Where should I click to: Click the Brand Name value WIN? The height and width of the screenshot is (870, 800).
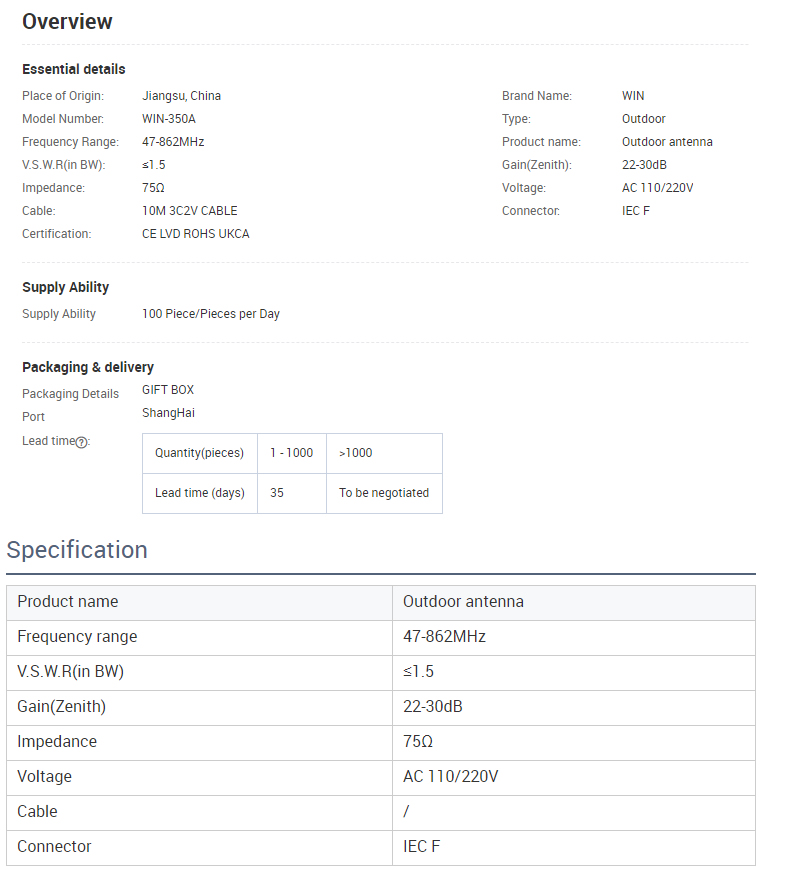pyautogui.click(x=633, y=96)
